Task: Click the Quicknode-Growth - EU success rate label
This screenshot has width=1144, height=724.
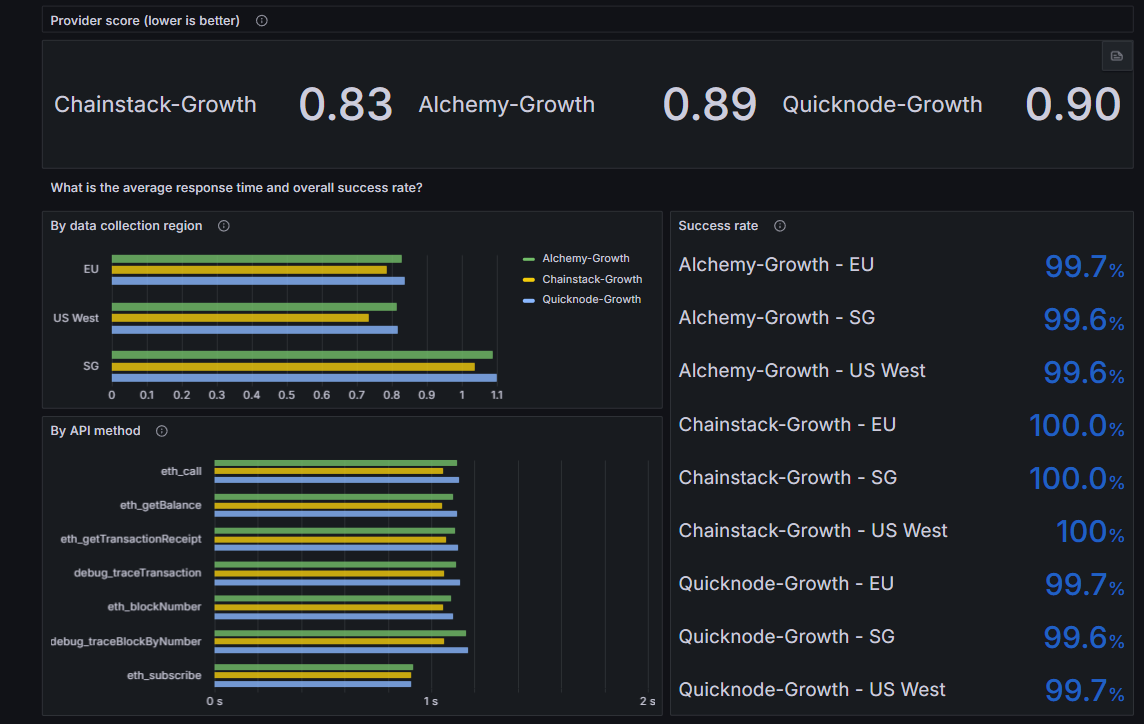Action: pos(786,584)
